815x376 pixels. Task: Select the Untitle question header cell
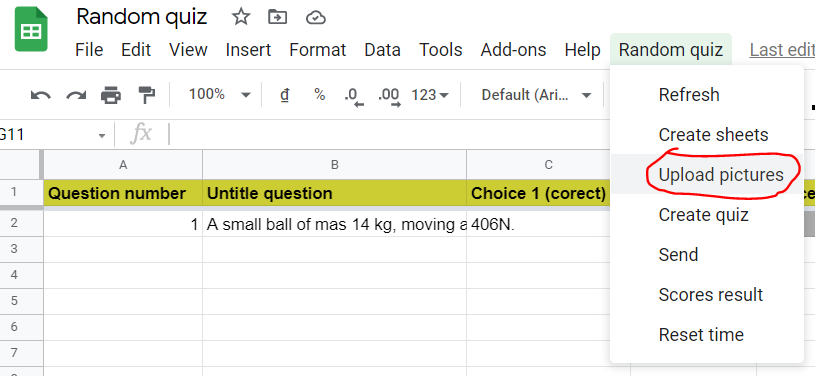coord(335,193)
